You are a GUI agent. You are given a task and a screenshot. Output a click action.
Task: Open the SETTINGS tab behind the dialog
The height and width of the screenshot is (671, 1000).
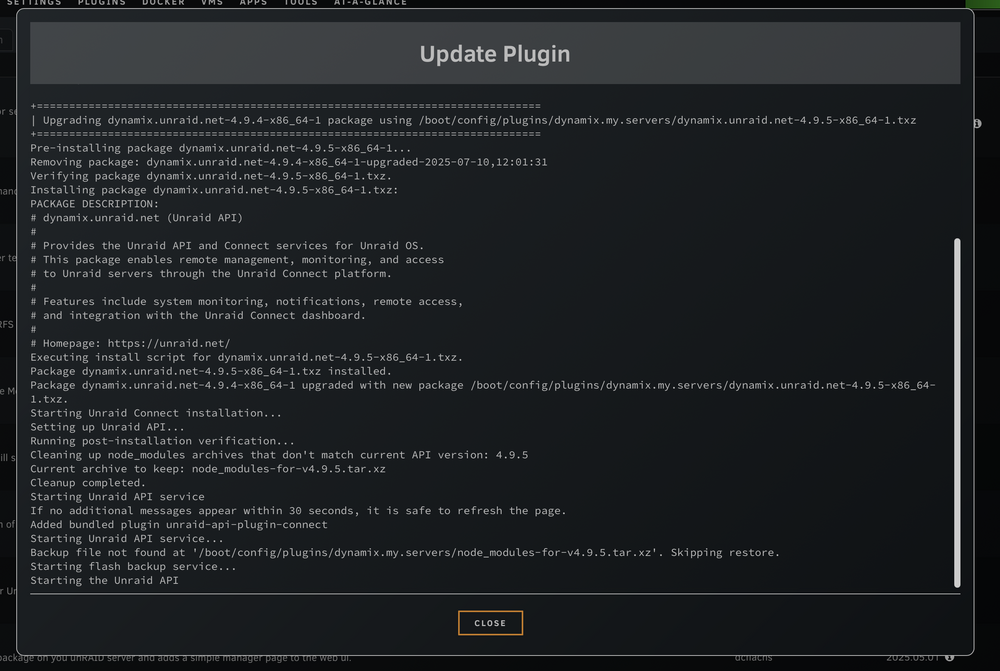(x=34, y=3)
